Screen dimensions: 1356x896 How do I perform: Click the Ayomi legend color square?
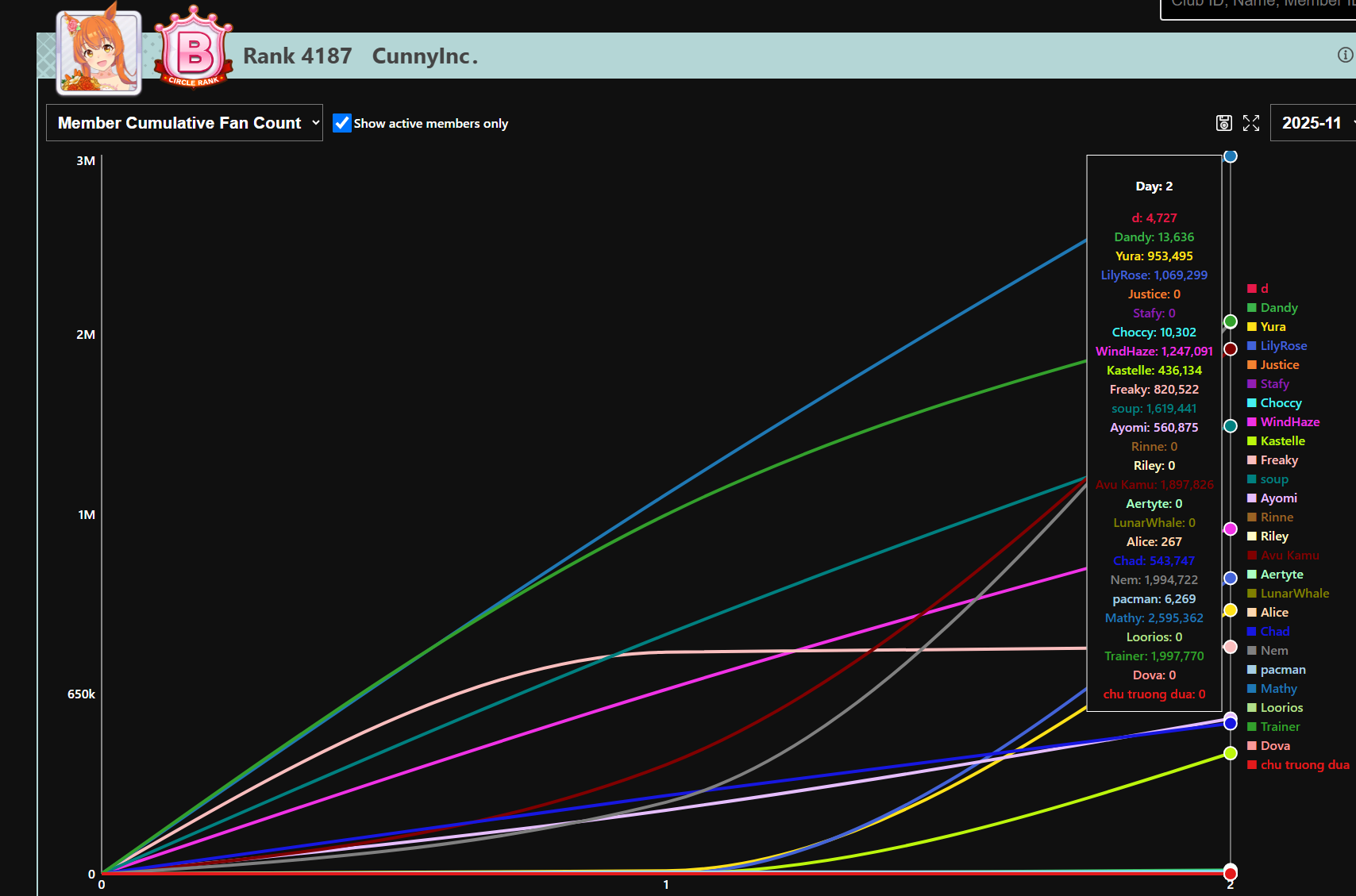1252,498
